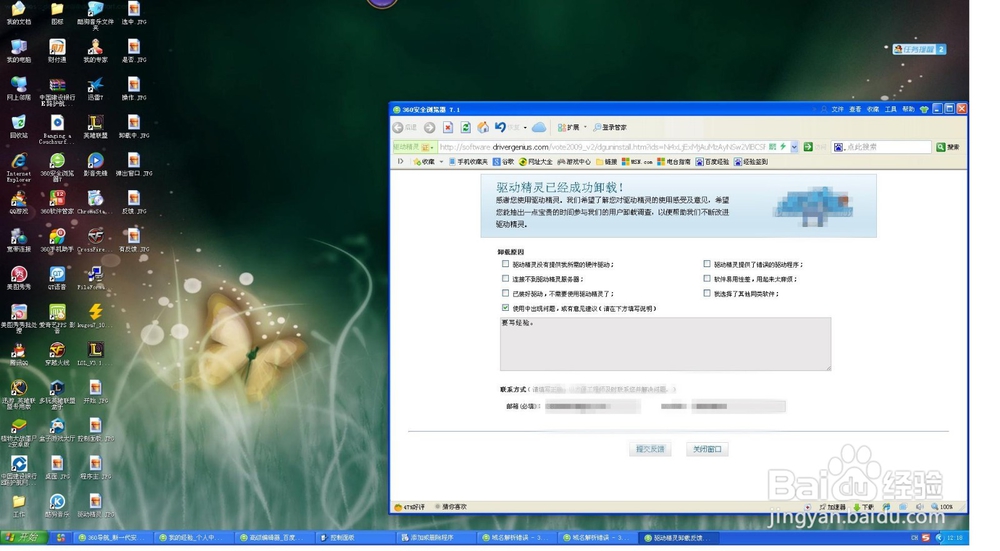The height and width of the screenshot is (551, 1000).
Task: Click the 邮箱 email input field
Action: [x=592, y=406]
